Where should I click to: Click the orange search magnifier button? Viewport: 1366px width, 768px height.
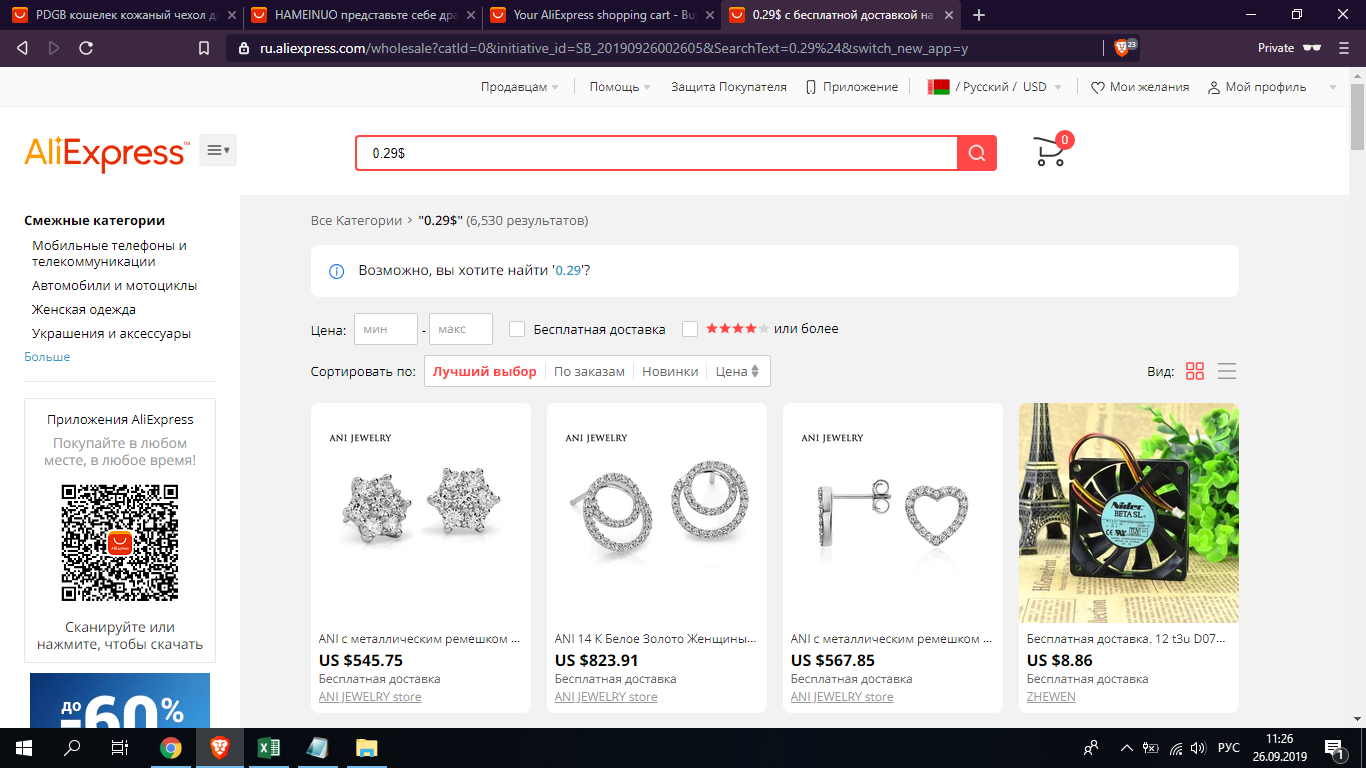977,153
